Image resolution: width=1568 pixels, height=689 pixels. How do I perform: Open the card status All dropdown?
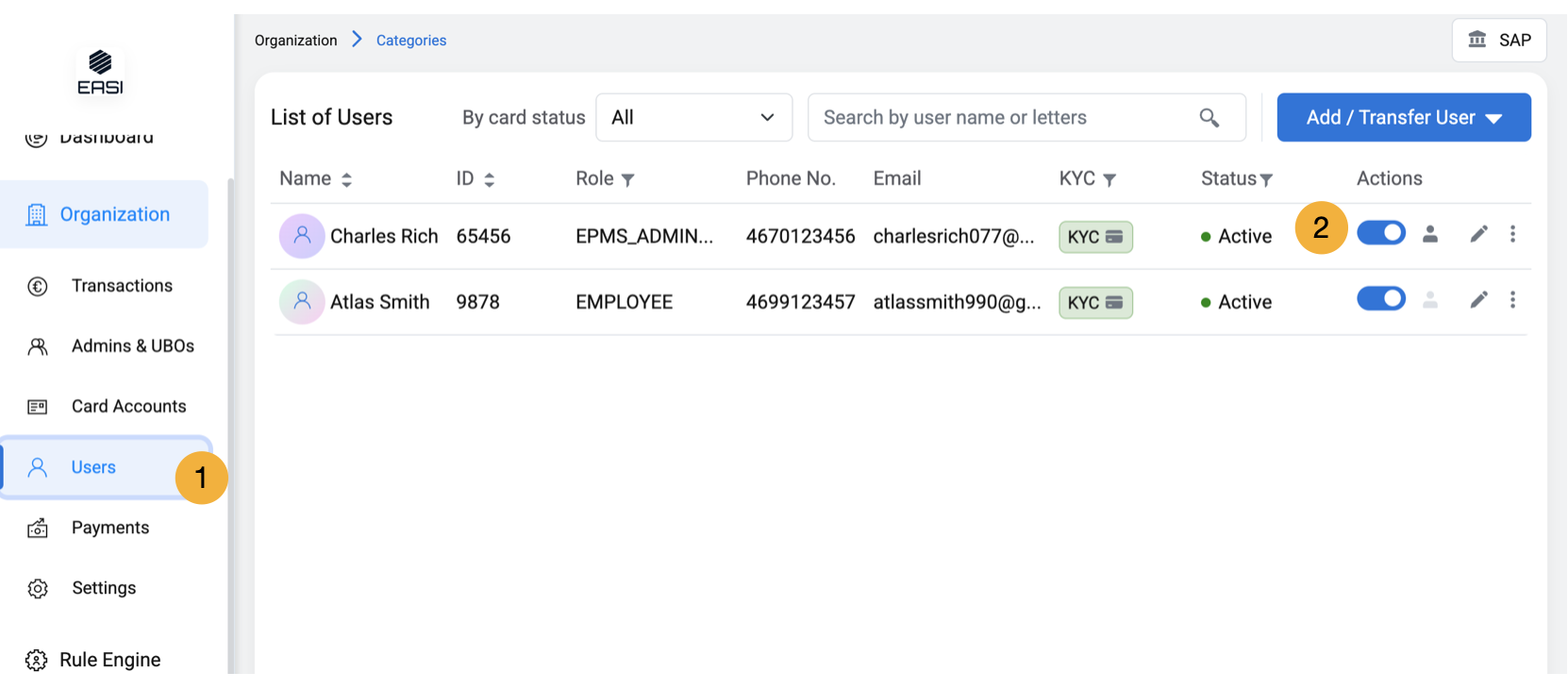[x=693, y=118]
